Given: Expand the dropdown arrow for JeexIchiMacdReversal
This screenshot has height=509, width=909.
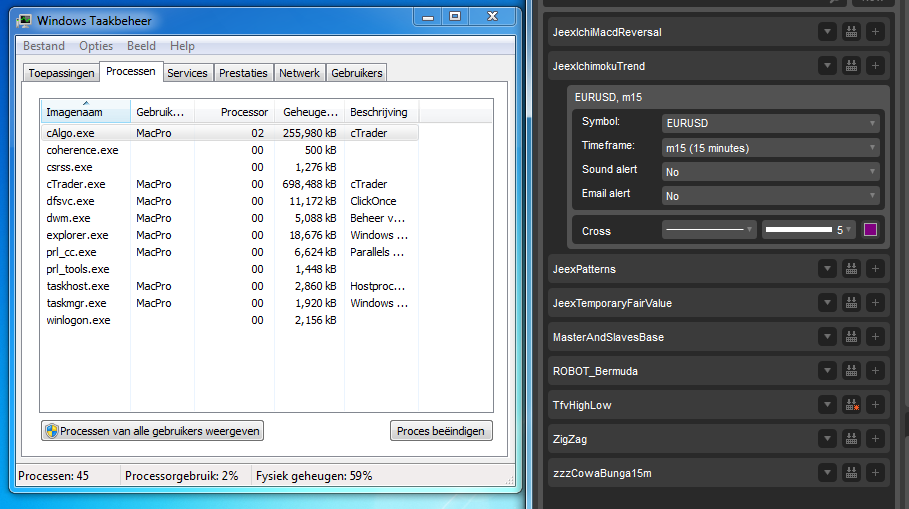Looking at the screenshot, I should click(827, 32).
